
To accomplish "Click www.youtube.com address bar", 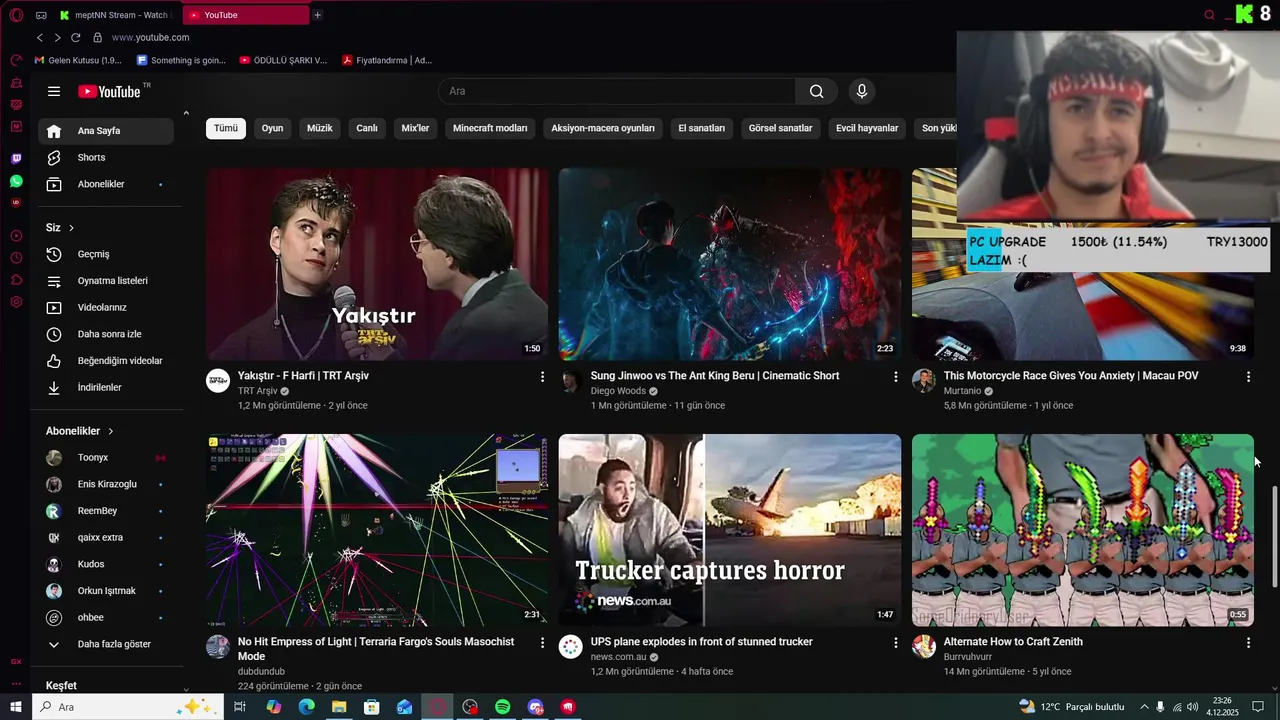I will (150, 37).
